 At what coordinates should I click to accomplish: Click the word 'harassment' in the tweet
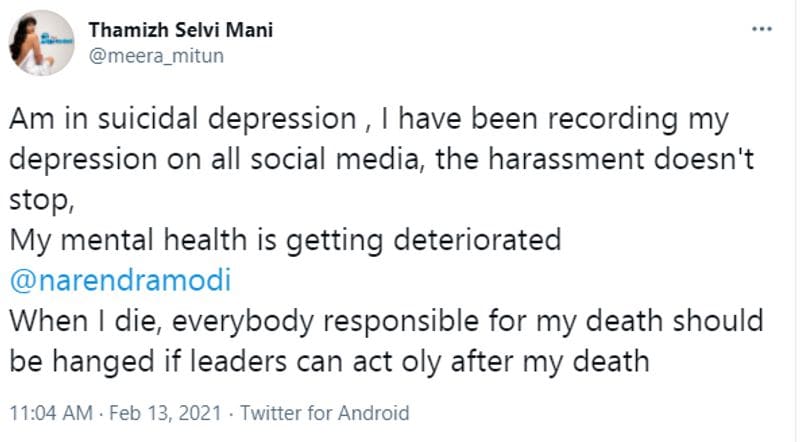[566, 159]
